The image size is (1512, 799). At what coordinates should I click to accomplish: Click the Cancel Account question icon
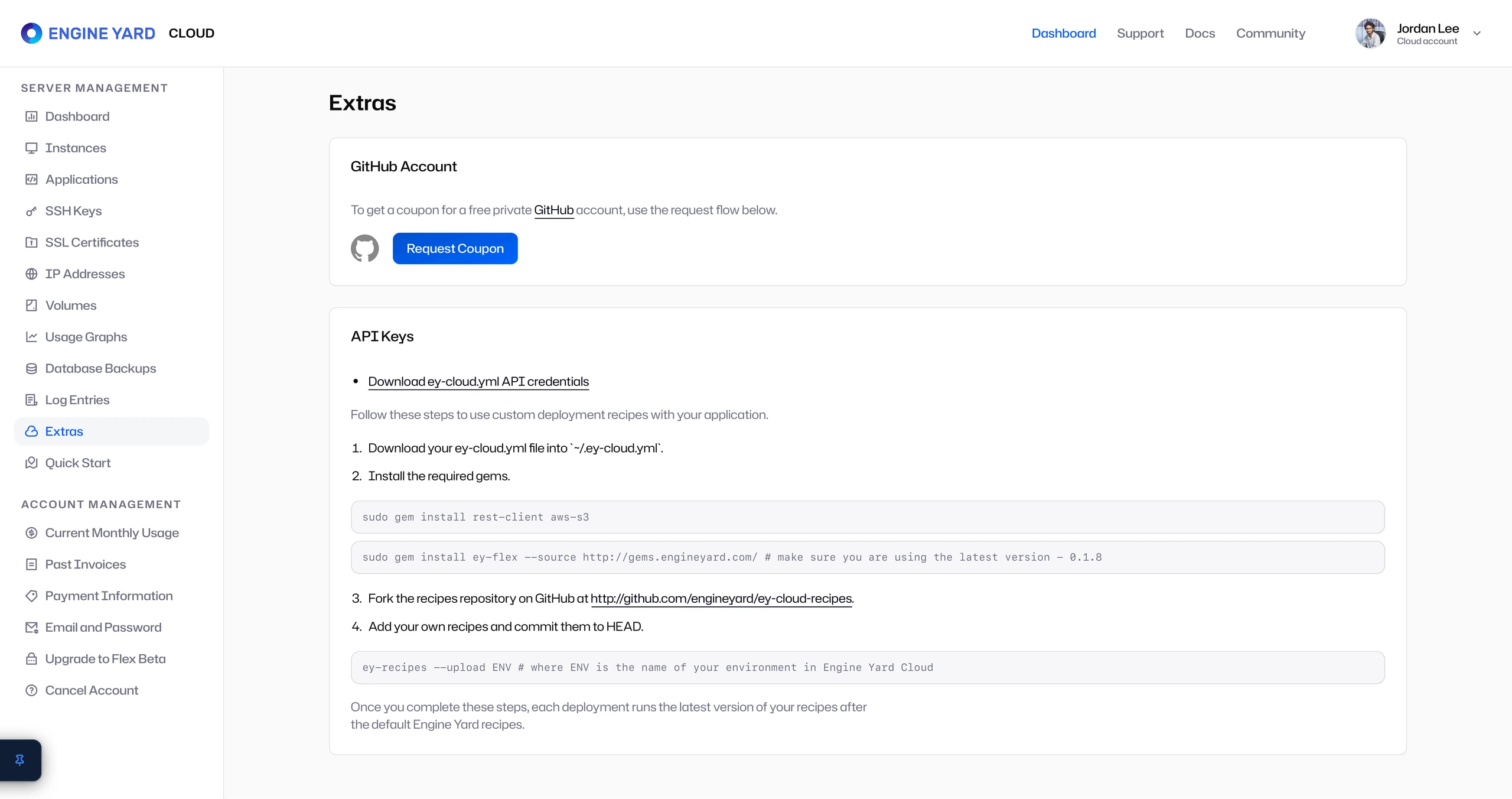click(x=31, y=690)
